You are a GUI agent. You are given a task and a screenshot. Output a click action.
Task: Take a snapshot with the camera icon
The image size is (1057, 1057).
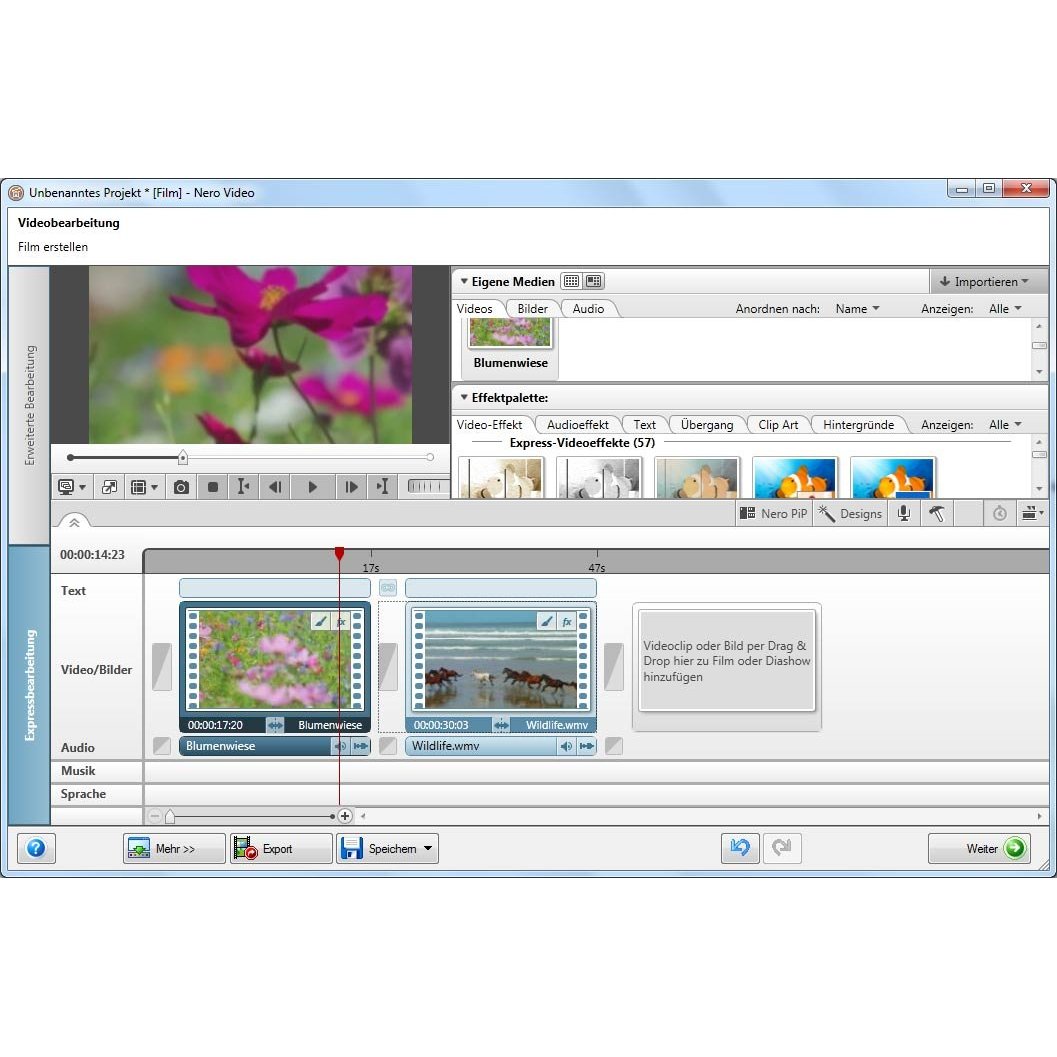tap(181, 487)
